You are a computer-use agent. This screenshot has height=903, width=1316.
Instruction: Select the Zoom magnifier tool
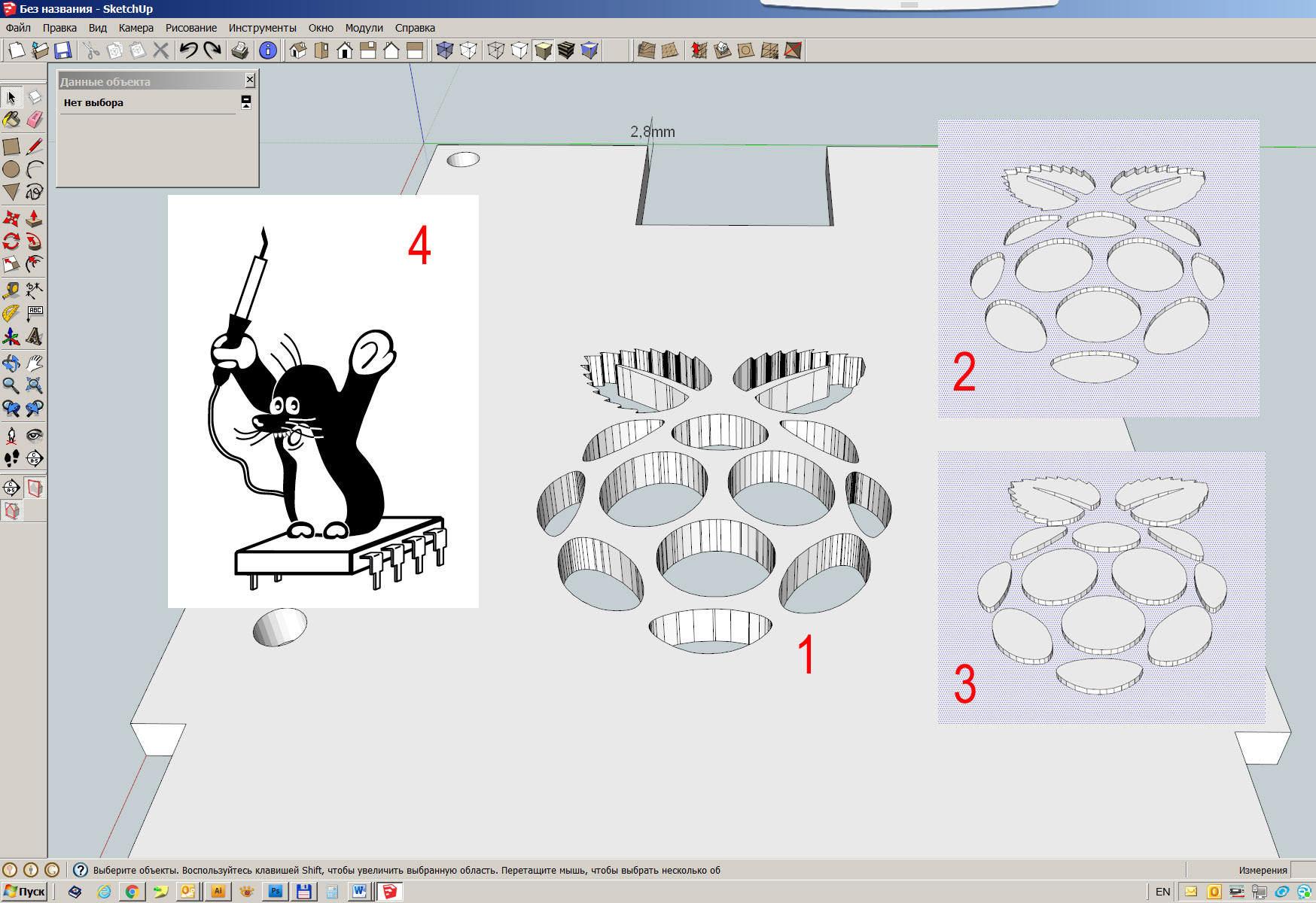tap(11, 385)
